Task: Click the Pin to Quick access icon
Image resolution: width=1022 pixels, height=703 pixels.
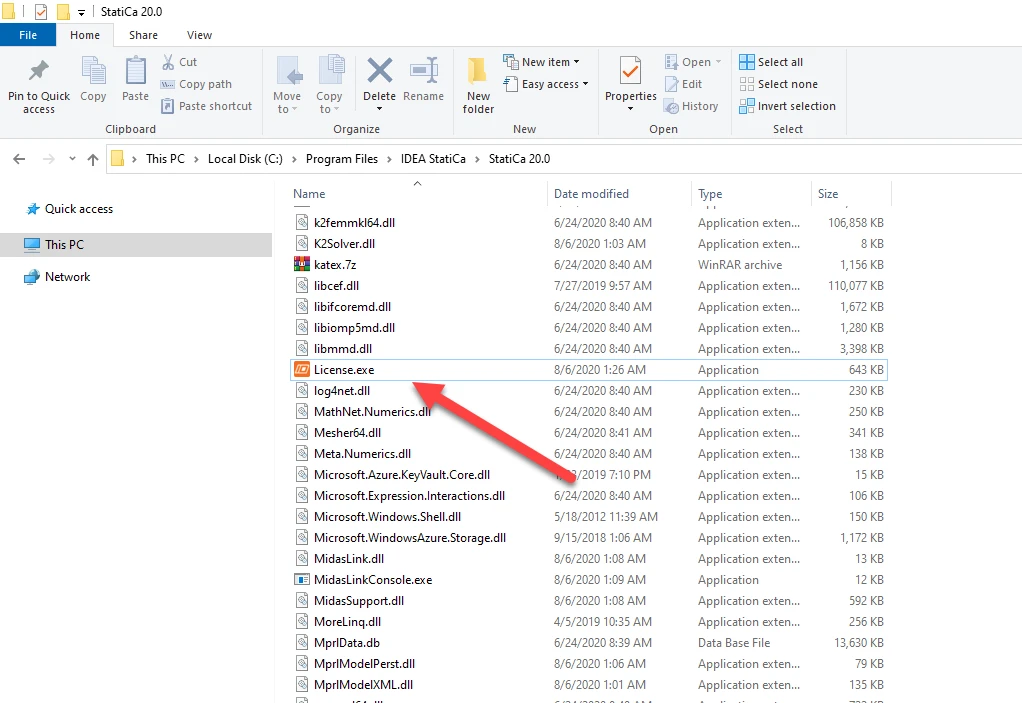Action: 38,70
